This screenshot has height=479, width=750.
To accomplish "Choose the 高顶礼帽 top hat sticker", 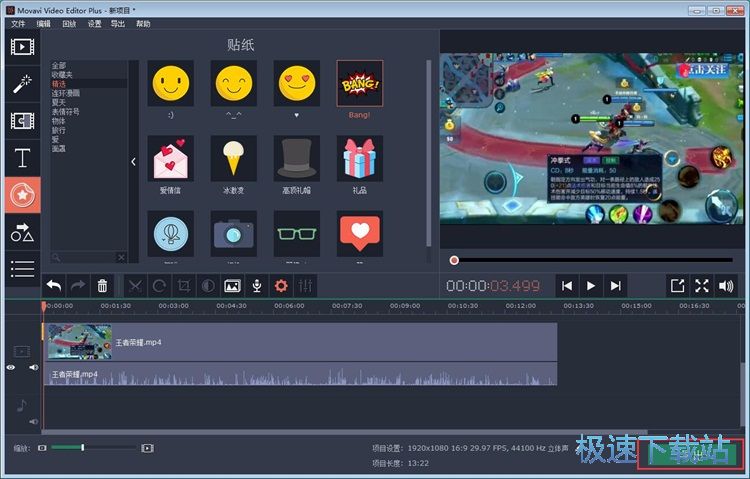I will [x=297, y=158].
